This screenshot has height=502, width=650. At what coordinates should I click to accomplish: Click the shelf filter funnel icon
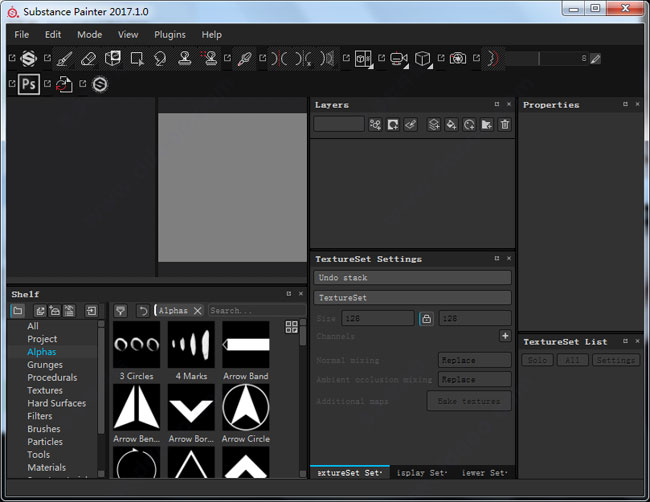(120, 311)
